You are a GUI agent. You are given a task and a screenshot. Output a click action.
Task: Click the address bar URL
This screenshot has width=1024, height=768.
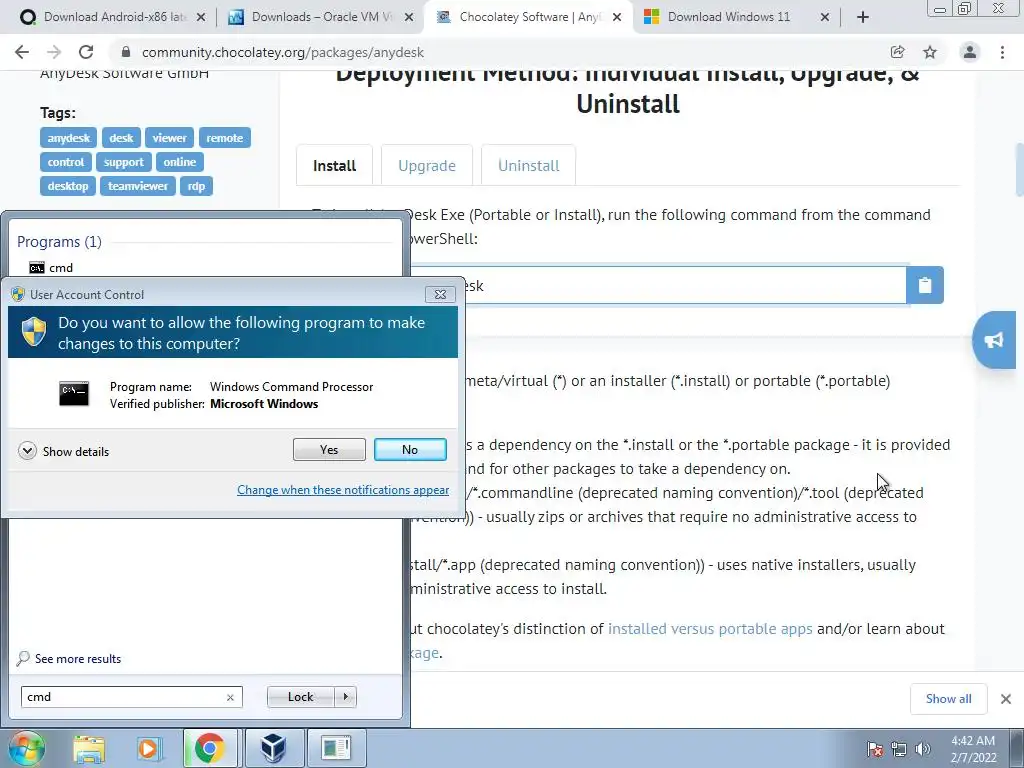pos(283,52)
